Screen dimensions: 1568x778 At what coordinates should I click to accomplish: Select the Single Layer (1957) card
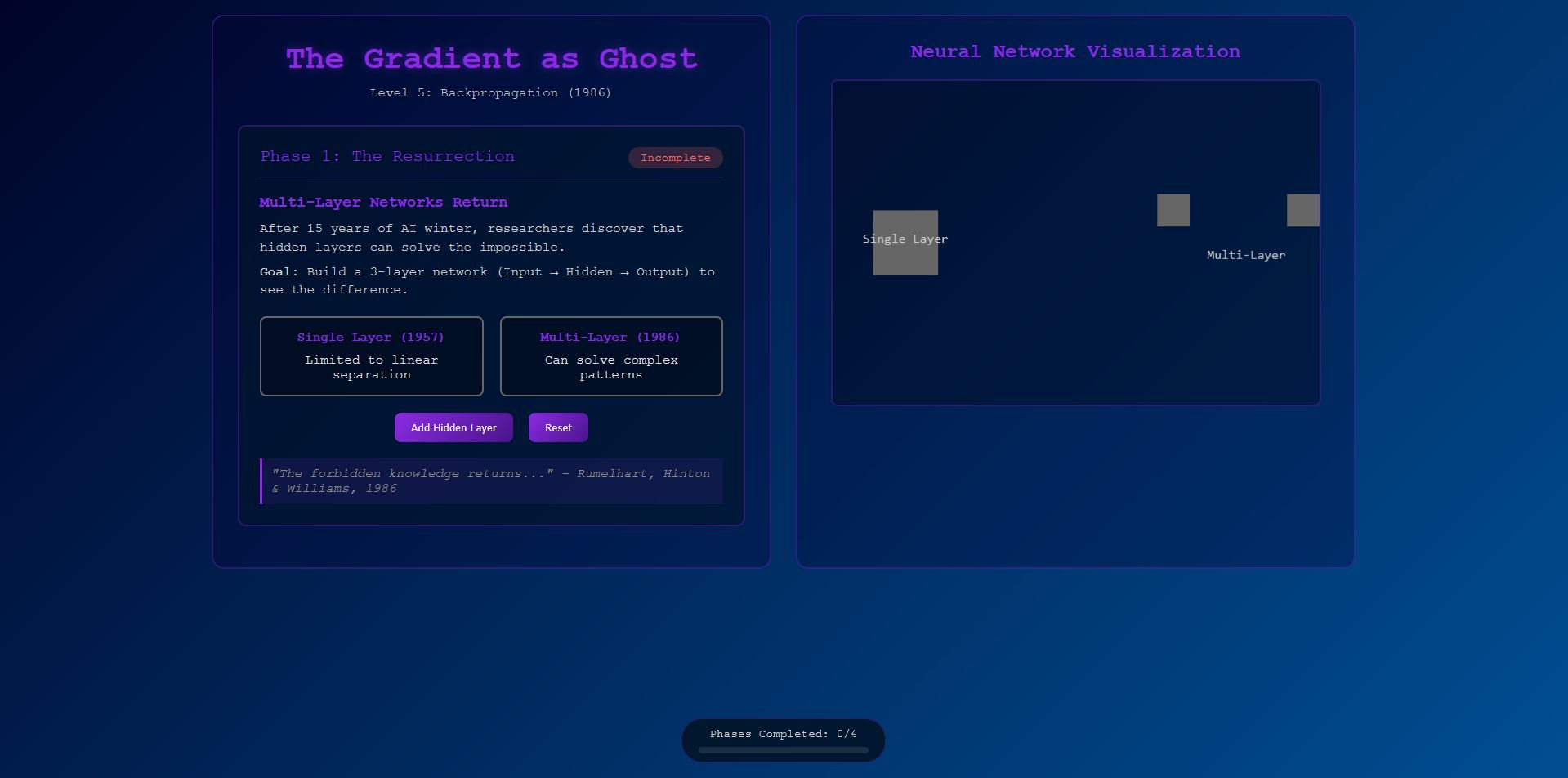tap(372, 356)
